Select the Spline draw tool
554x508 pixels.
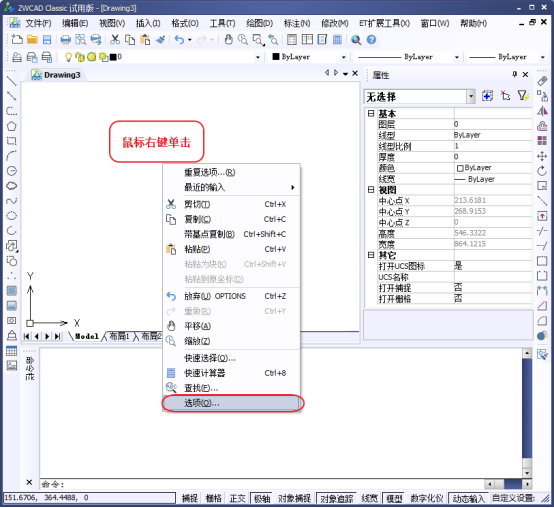coord(12,201)
